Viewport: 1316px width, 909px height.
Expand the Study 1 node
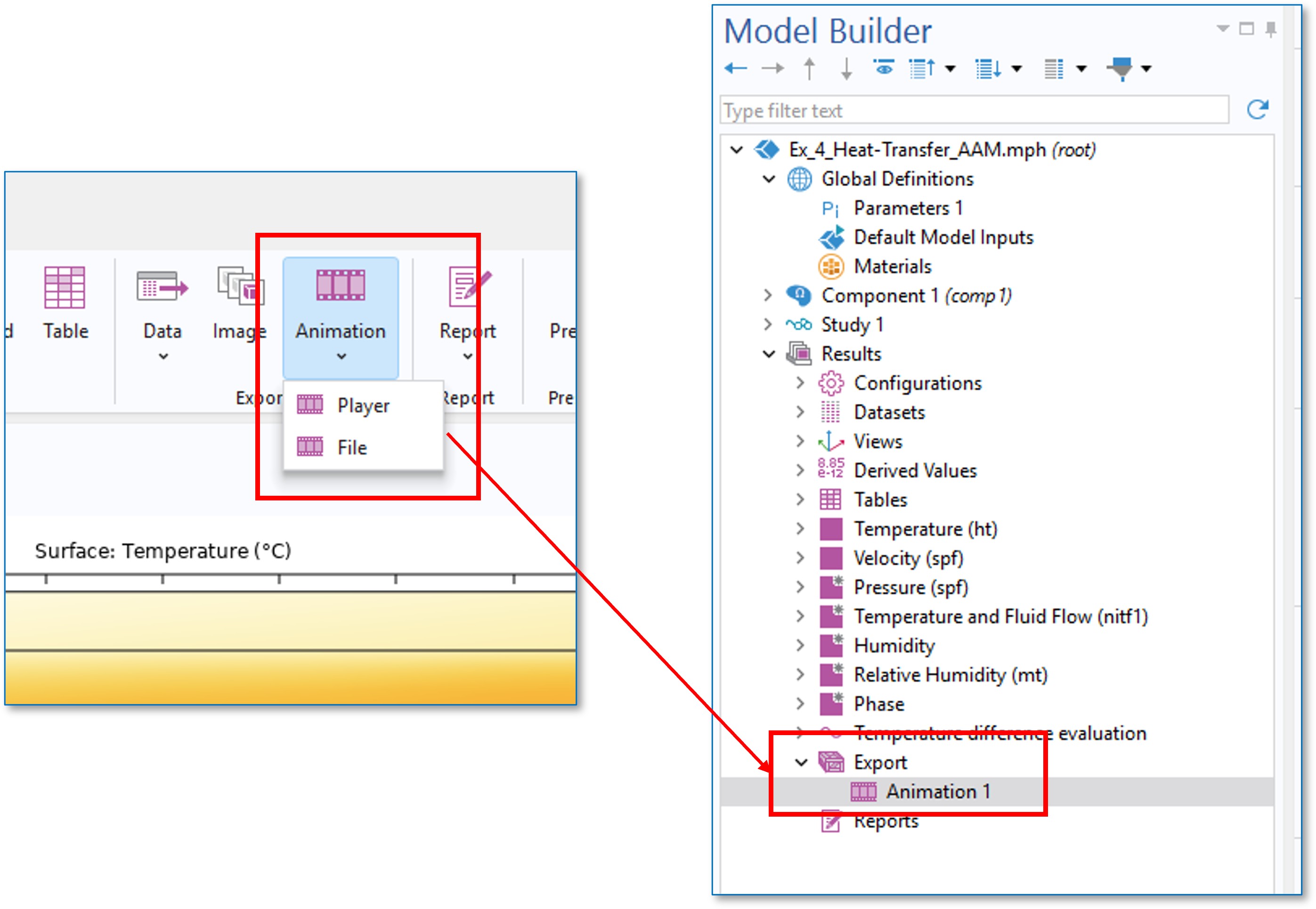768,324
